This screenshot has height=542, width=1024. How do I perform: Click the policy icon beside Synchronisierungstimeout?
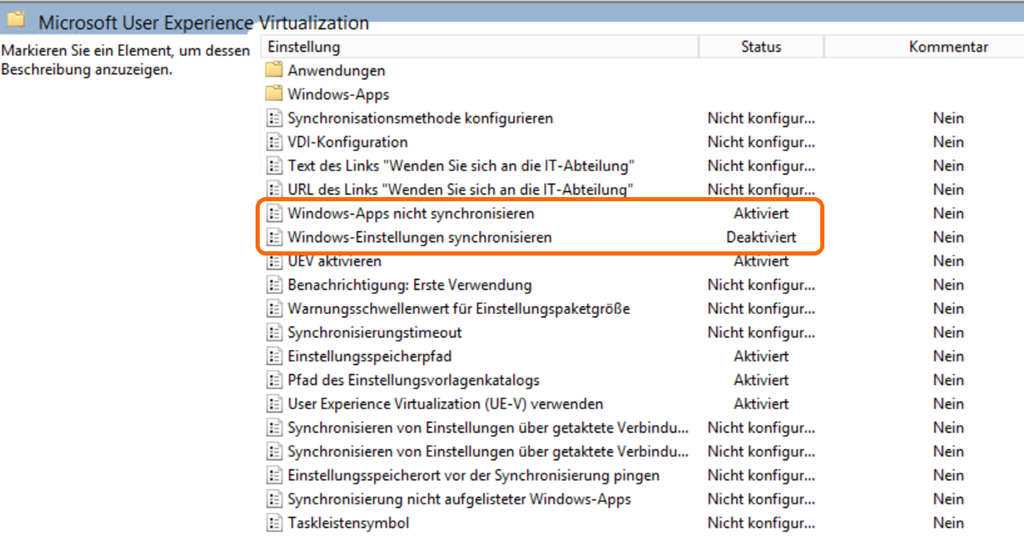tap(274, 333)
